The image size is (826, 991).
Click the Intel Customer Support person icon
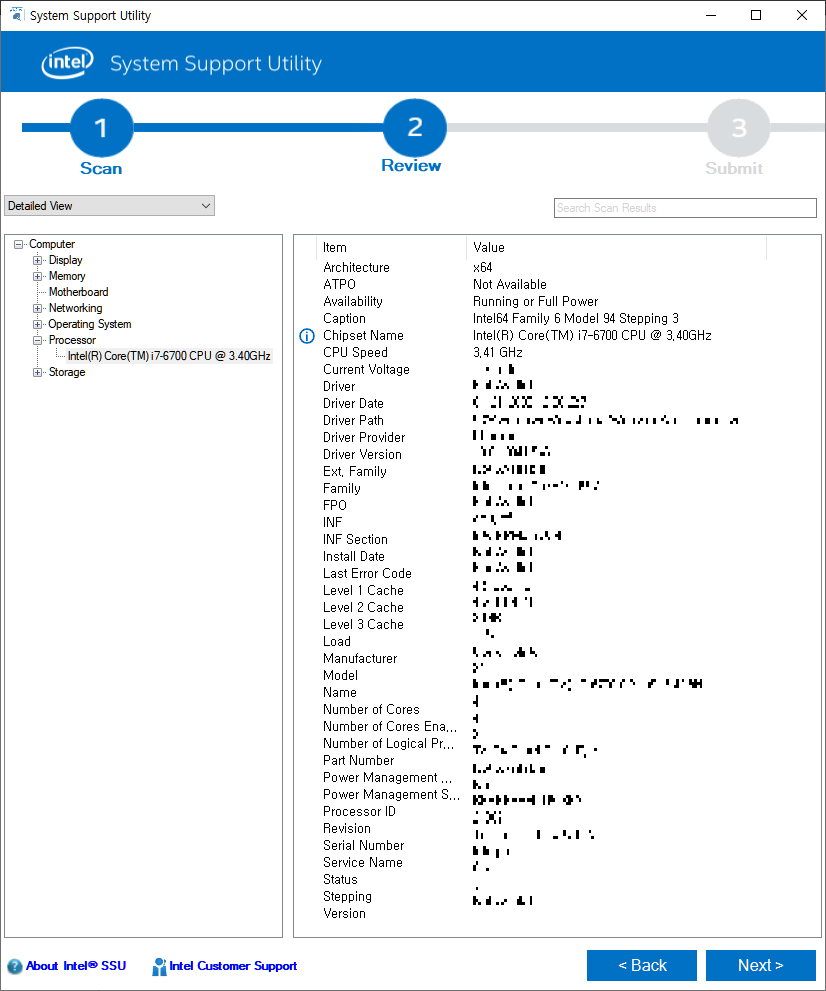(159, 966)
